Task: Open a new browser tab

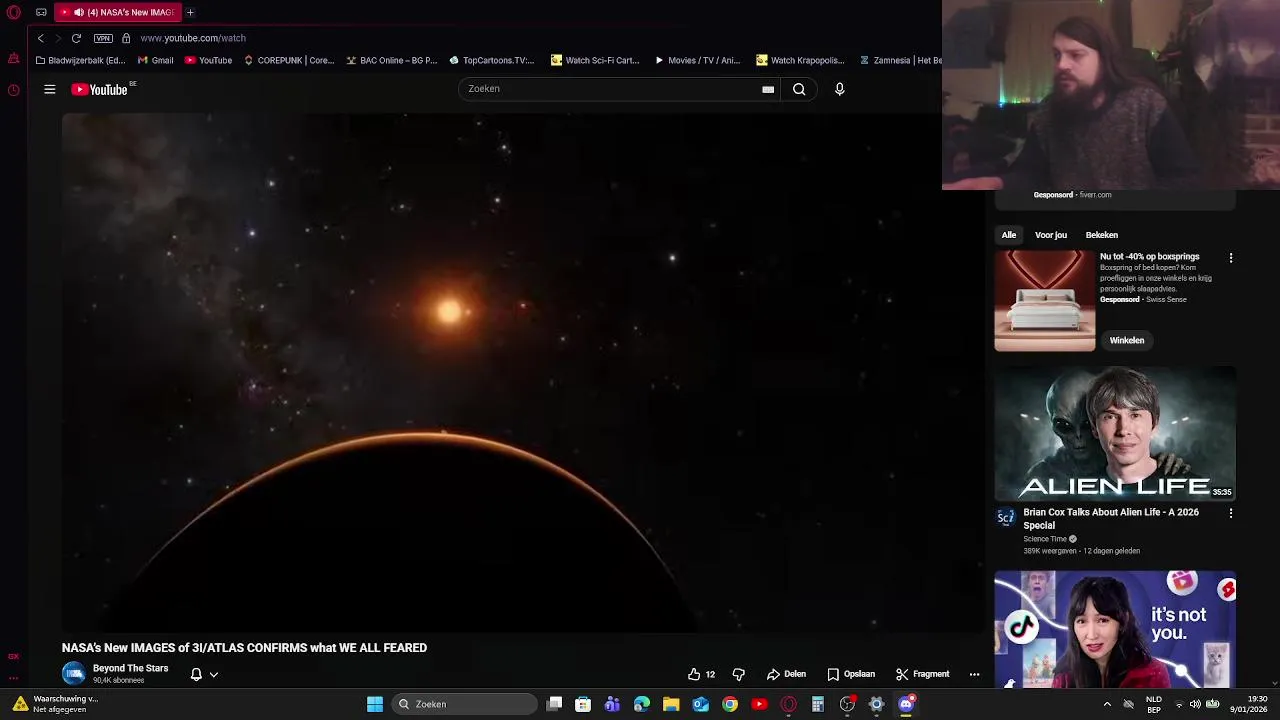Action: point(190,12)
